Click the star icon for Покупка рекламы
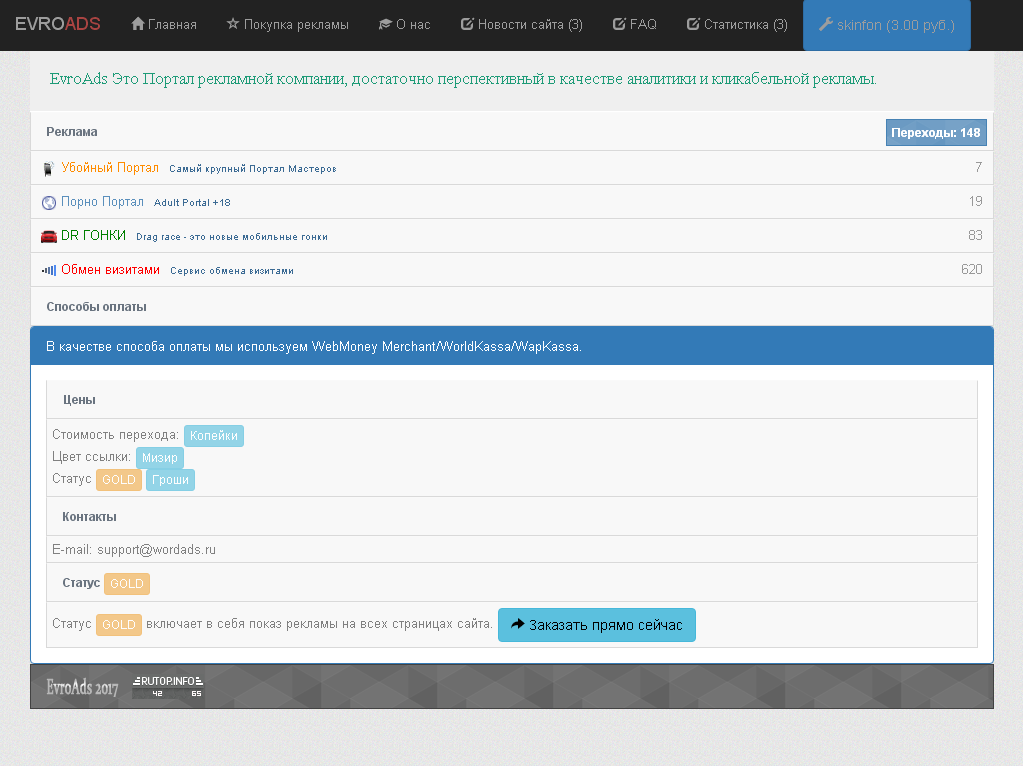Viewport: 1023px width, 766px height. click(x=233, y=24)
